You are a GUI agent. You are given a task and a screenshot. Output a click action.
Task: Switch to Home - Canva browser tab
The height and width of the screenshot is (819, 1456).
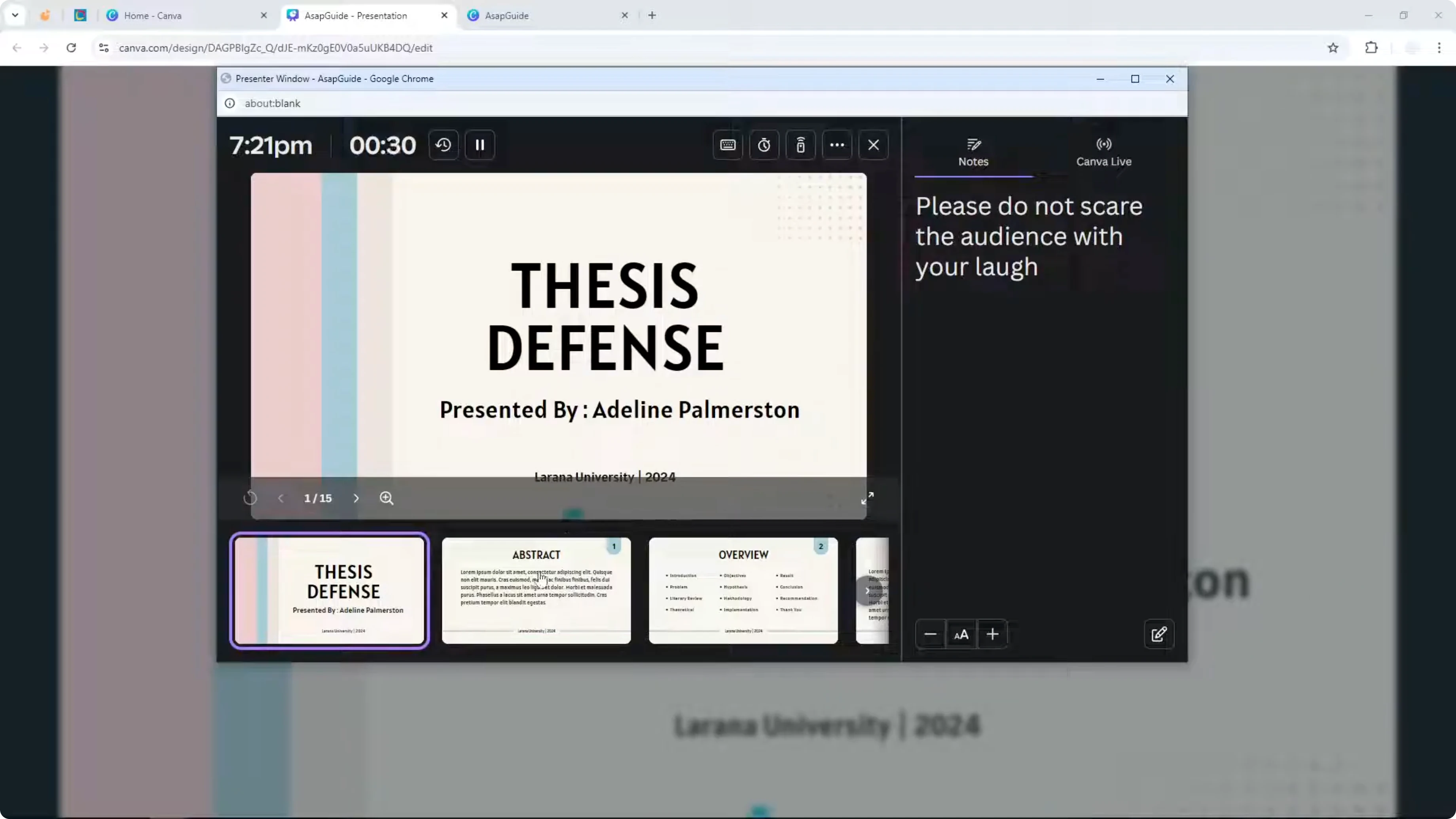coord(186,15)
